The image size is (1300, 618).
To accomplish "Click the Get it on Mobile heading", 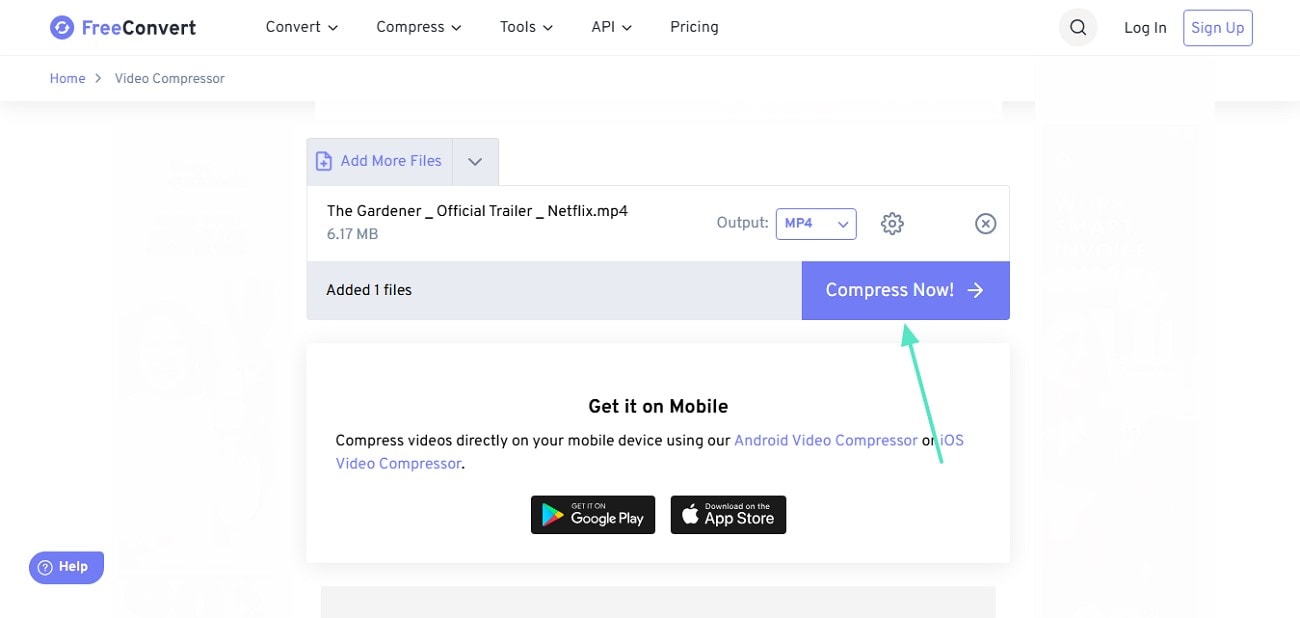I will click(658, 406).
